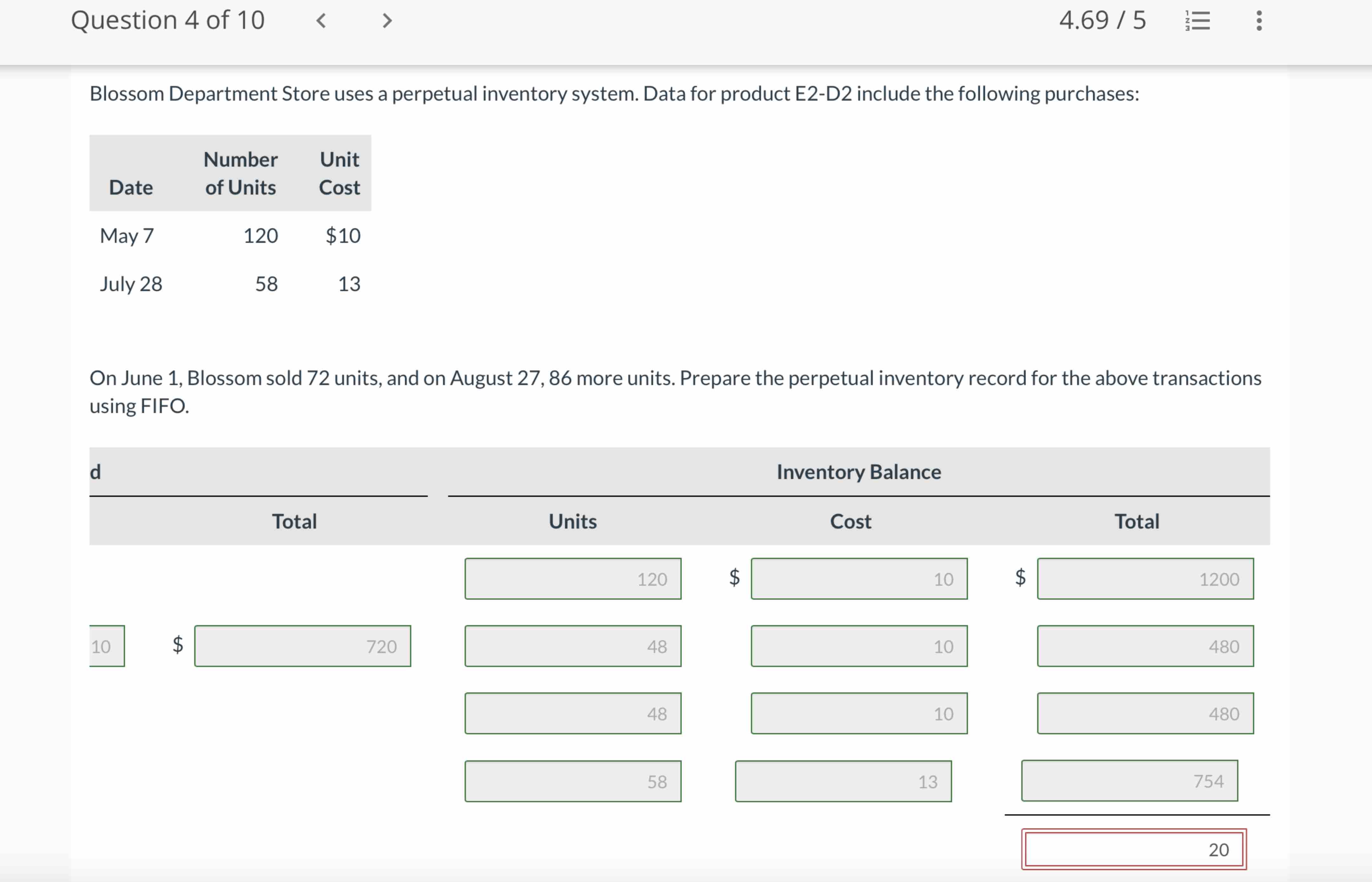The height and width of the screenshot is (882, 1372).
Task: Click the sold total field showing 720
Action: pos(302,645)
